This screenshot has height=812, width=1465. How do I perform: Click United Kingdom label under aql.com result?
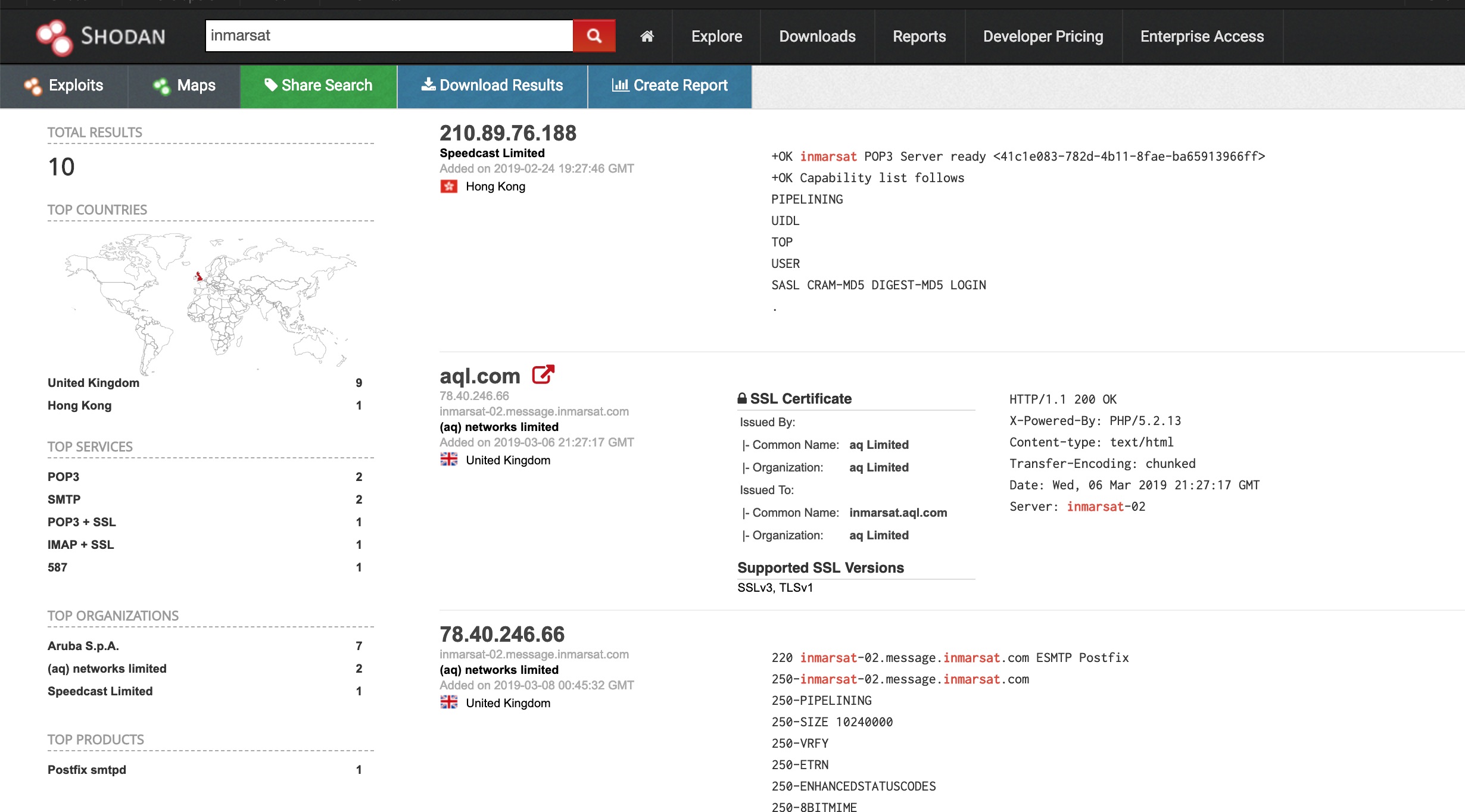tap(508, 460)
